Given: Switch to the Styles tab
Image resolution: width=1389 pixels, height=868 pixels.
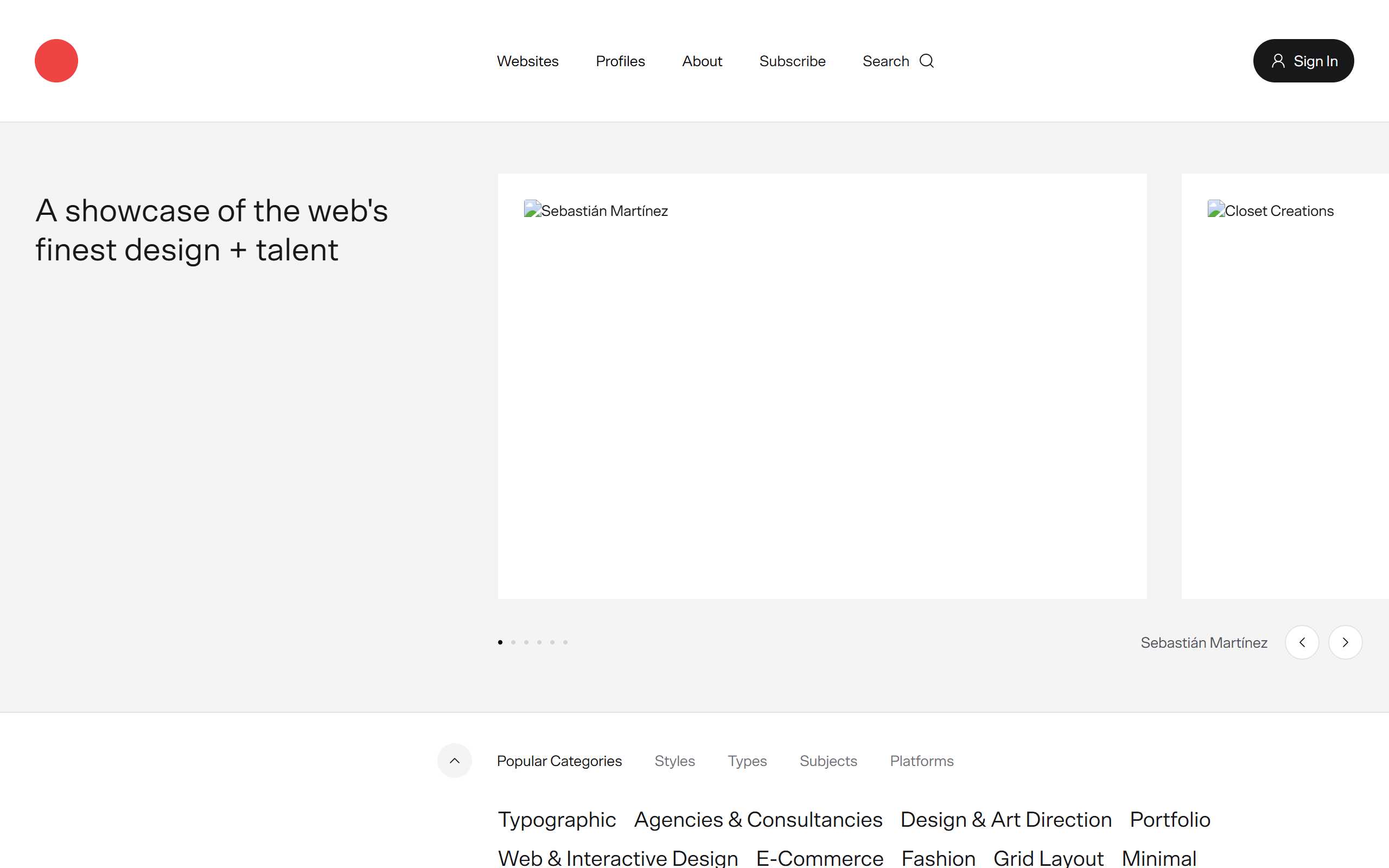Looking at the screenshot, I should [674, 761].
